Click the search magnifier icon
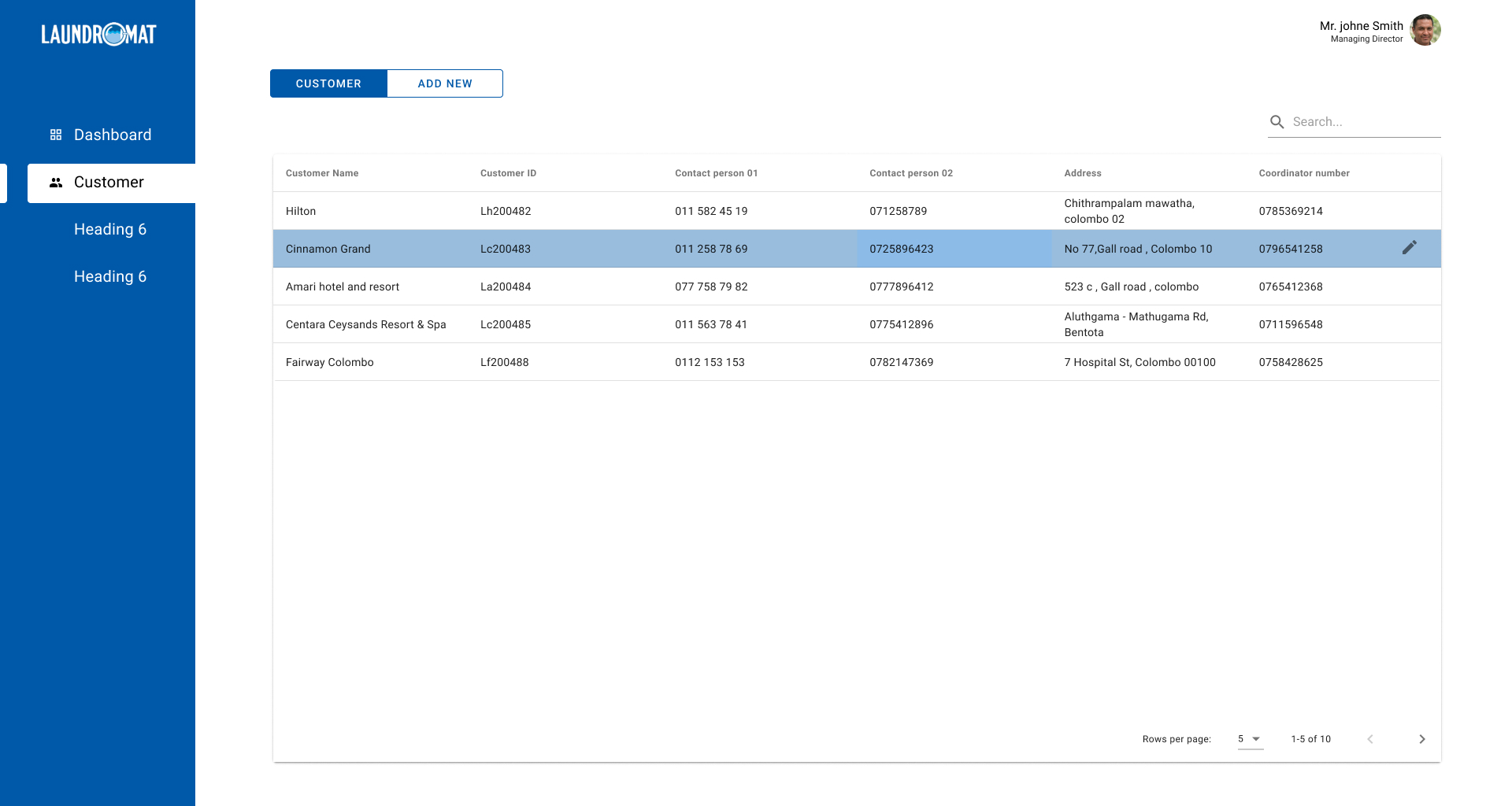This screenshot has height=806, width=1512. [x=1277, y=122]
